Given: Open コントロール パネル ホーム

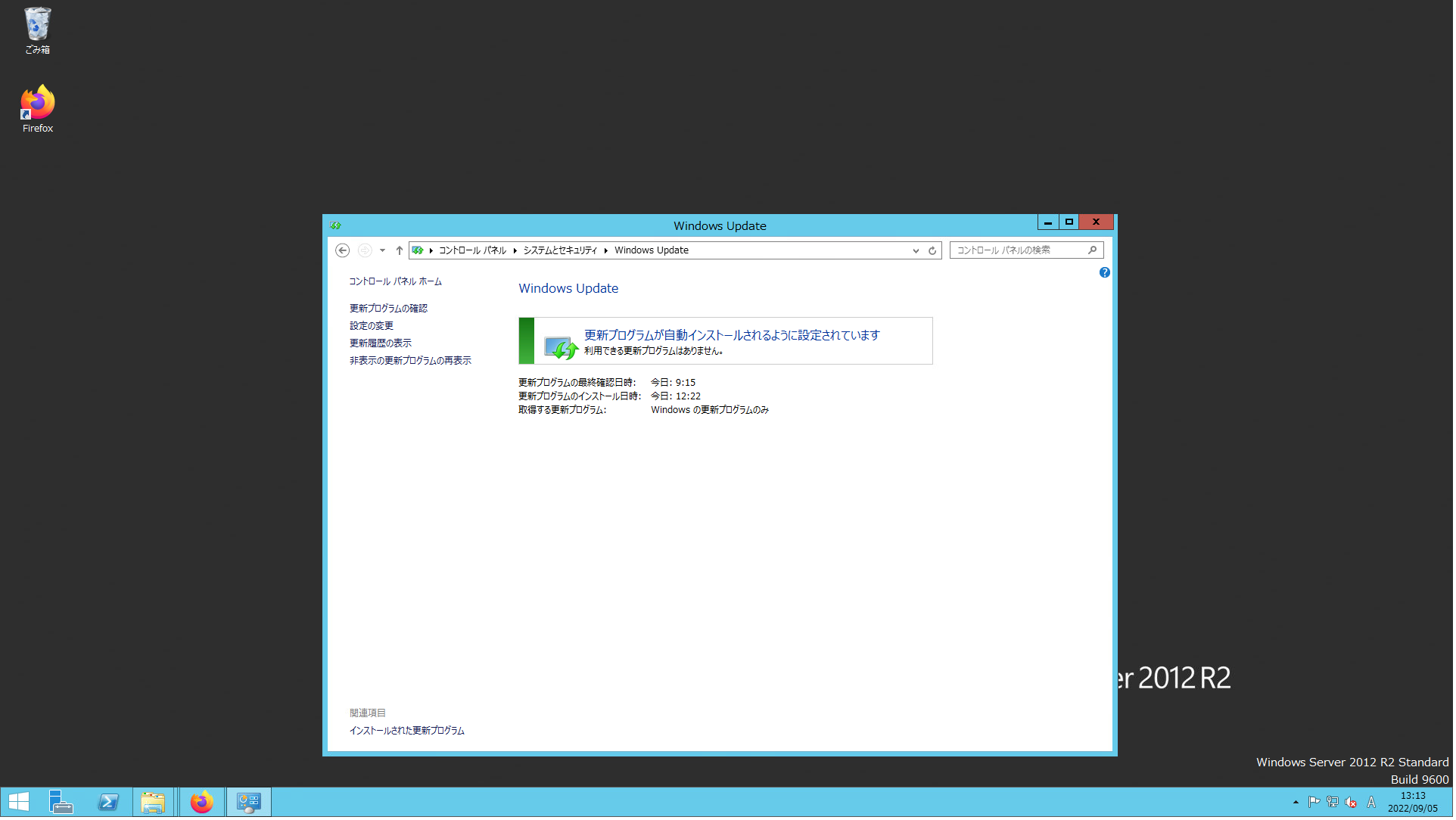Looking at the screenshot, I should [x=397, y=282].
